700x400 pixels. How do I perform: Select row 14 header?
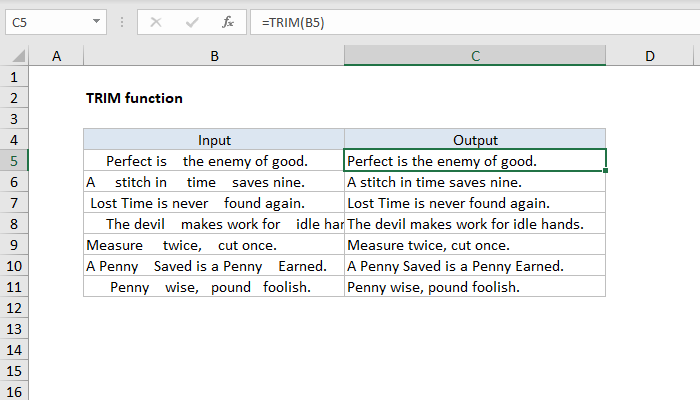[x=14, y=350]
